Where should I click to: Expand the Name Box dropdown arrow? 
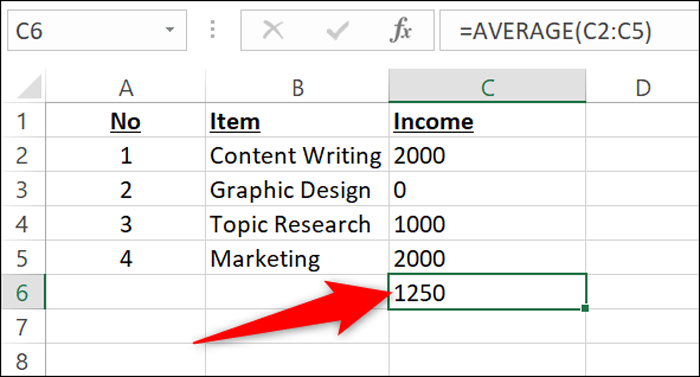coord(170,30)
